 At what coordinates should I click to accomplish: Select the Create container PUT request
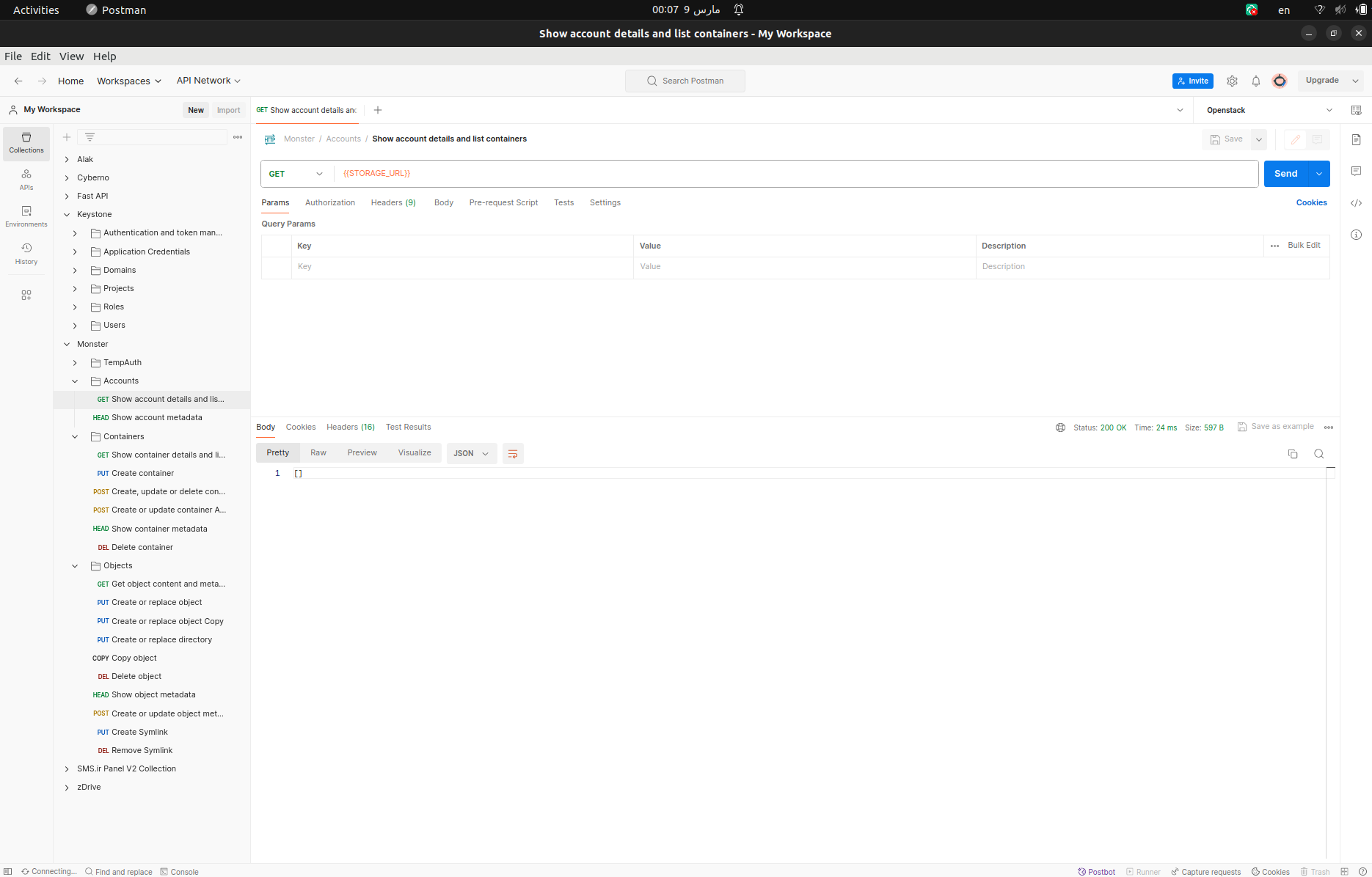[142, 474]
